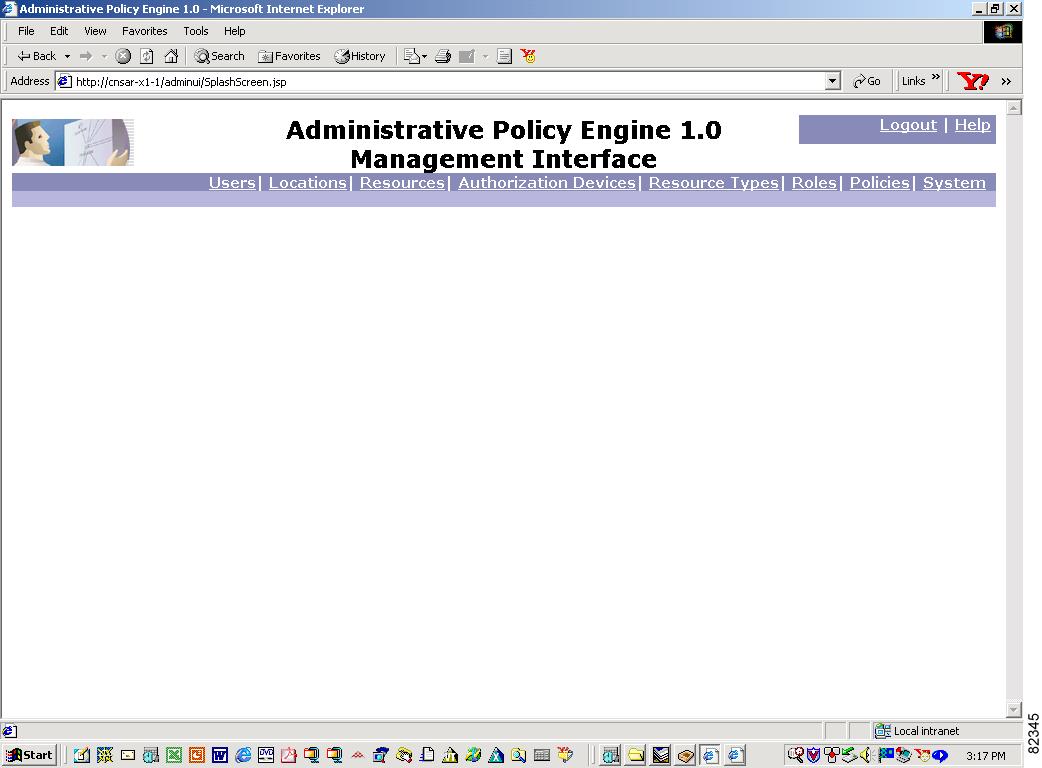Image resolution: width=1042 pixels, height=768 pixels.
Task: Launch Internet Explorer from quick launch
Action: pyautogui.click(x=243, y=755)
